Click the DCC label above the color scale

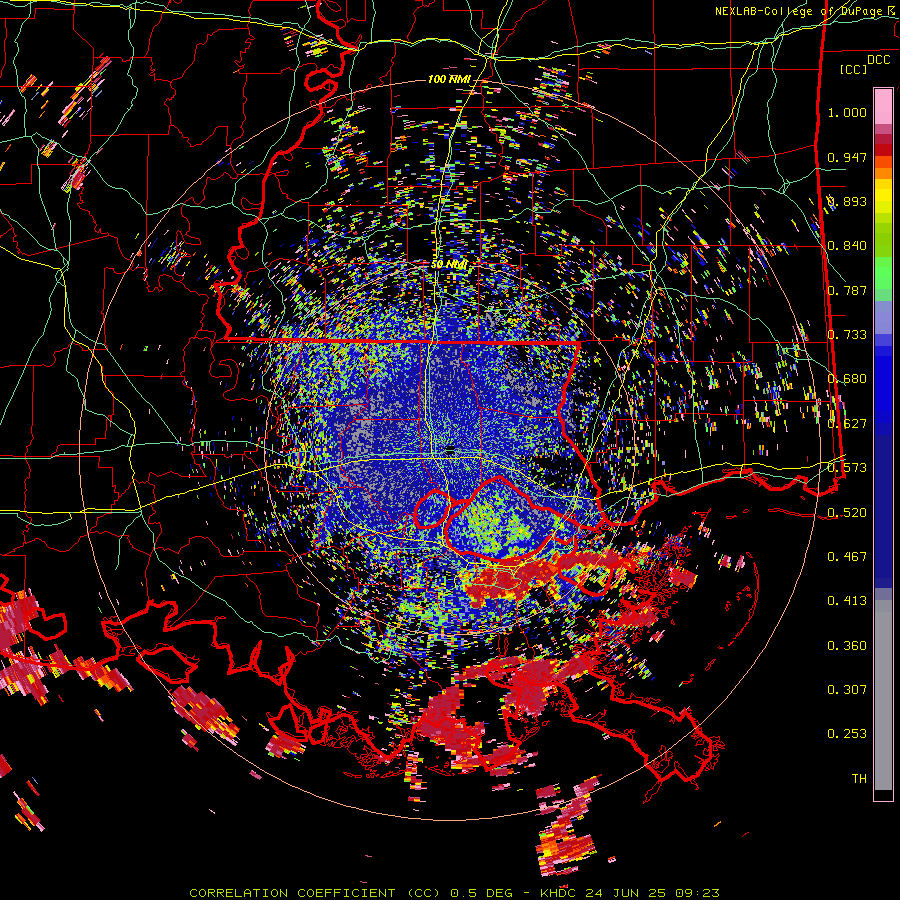pyautogui.click(x=878, y=60)
